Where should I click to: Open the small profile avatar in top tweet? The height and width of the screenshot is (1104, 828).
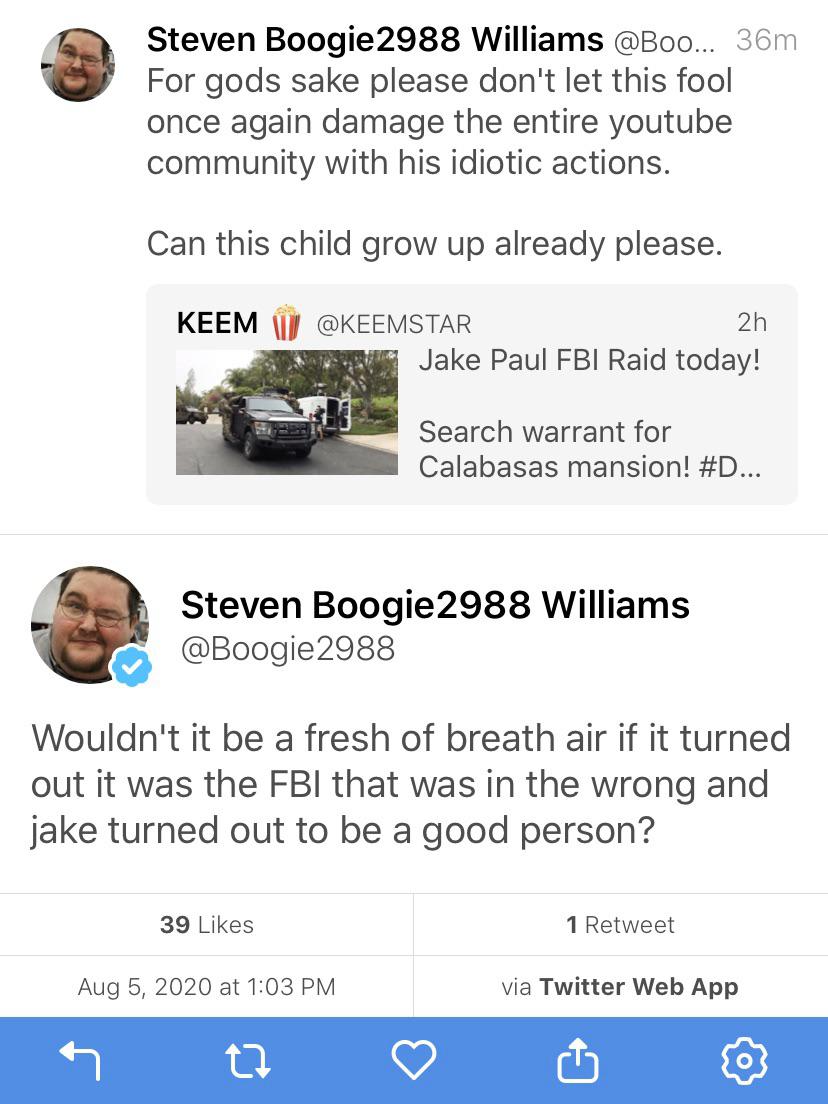[77, 65]
